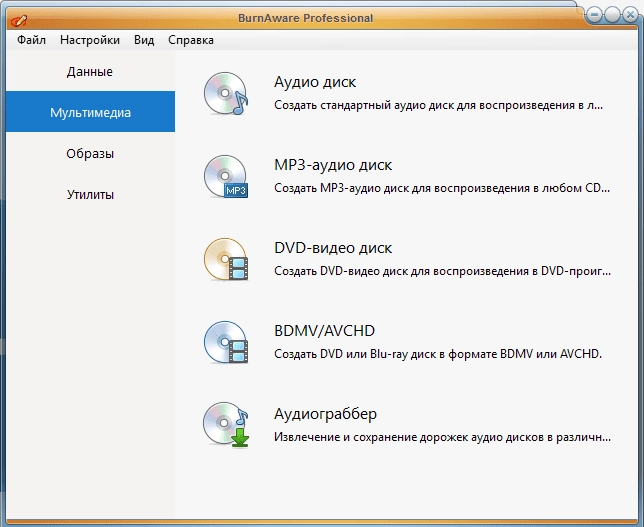Screen dimensions: 644x527
Task: Open the Вид menu
Action: coord(144,40)
